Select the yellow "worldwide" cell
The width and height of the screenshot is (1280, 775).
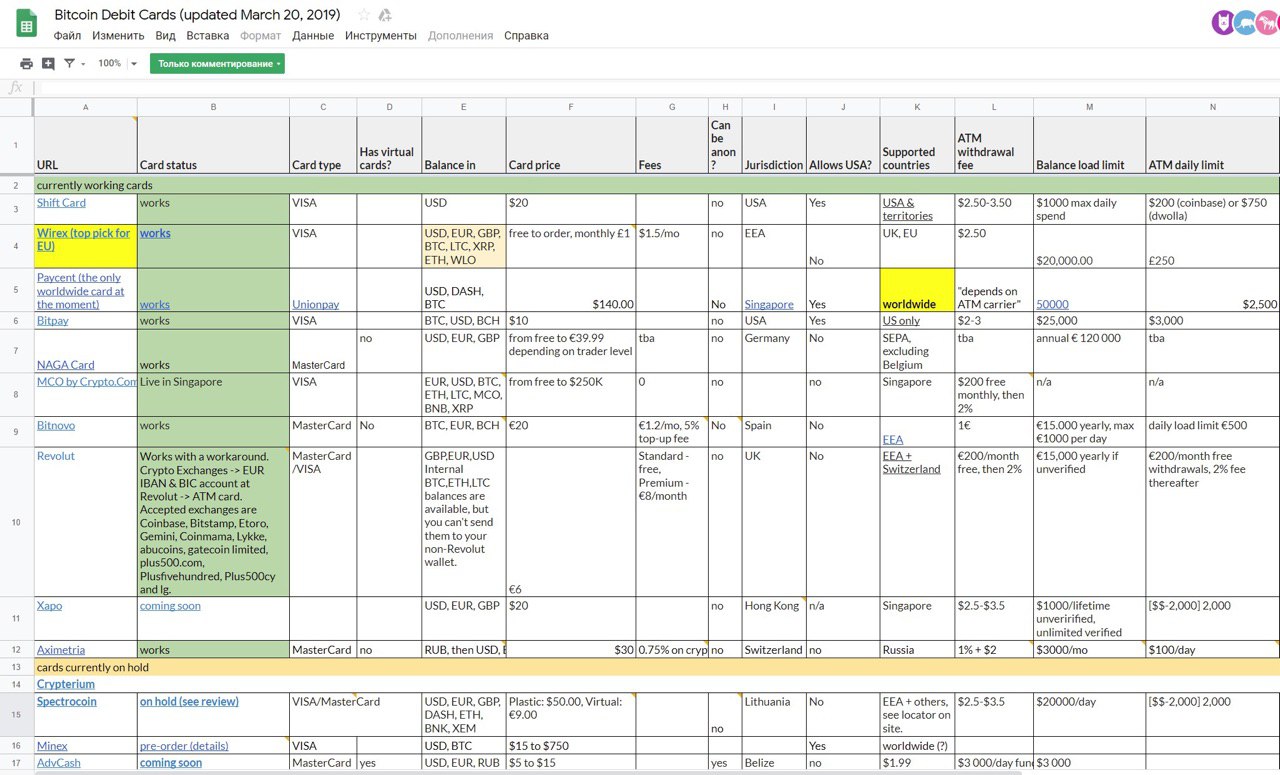pos(917,290)
